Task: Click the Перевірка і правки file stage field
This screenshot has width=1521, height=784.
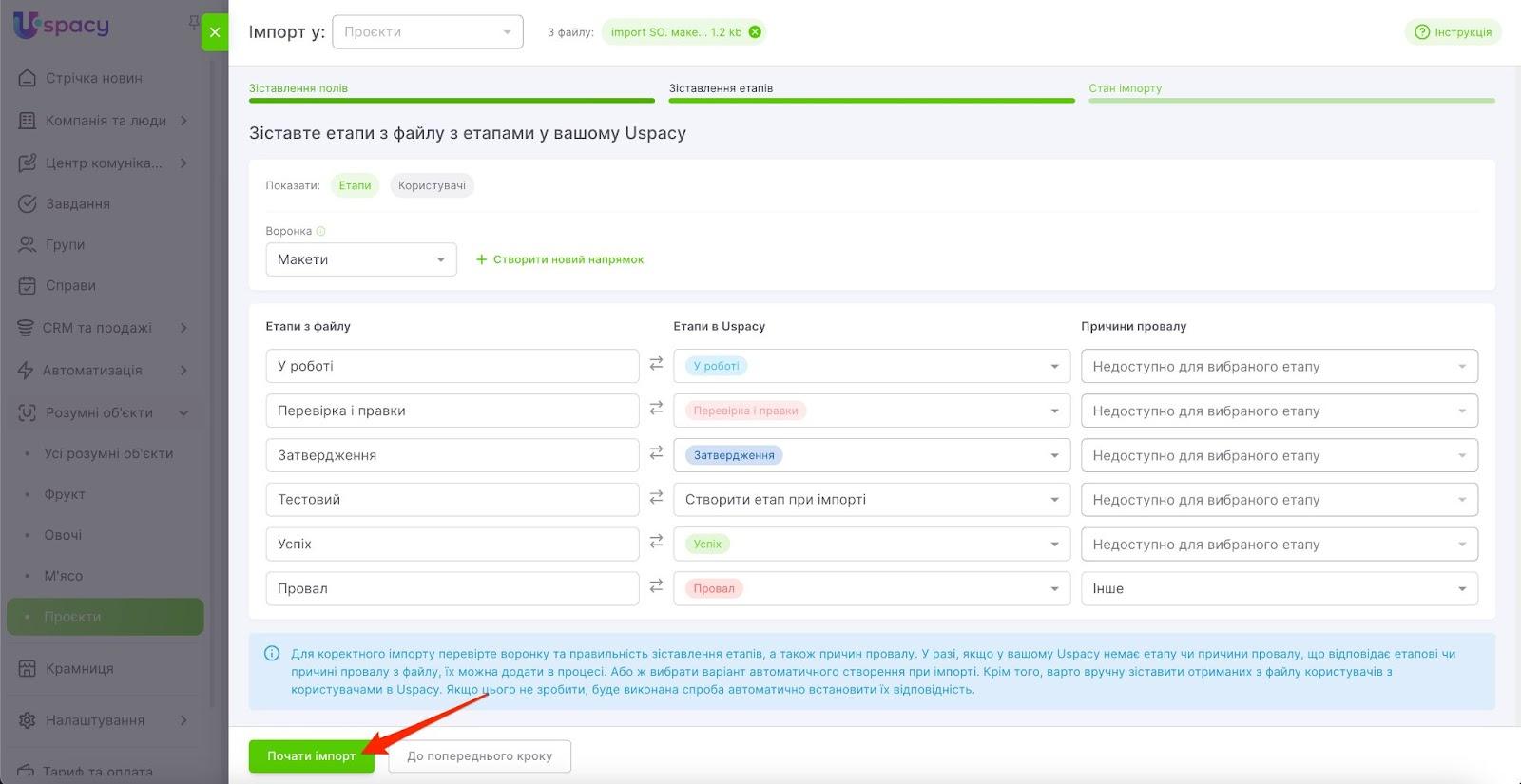Action: point(452,411)
